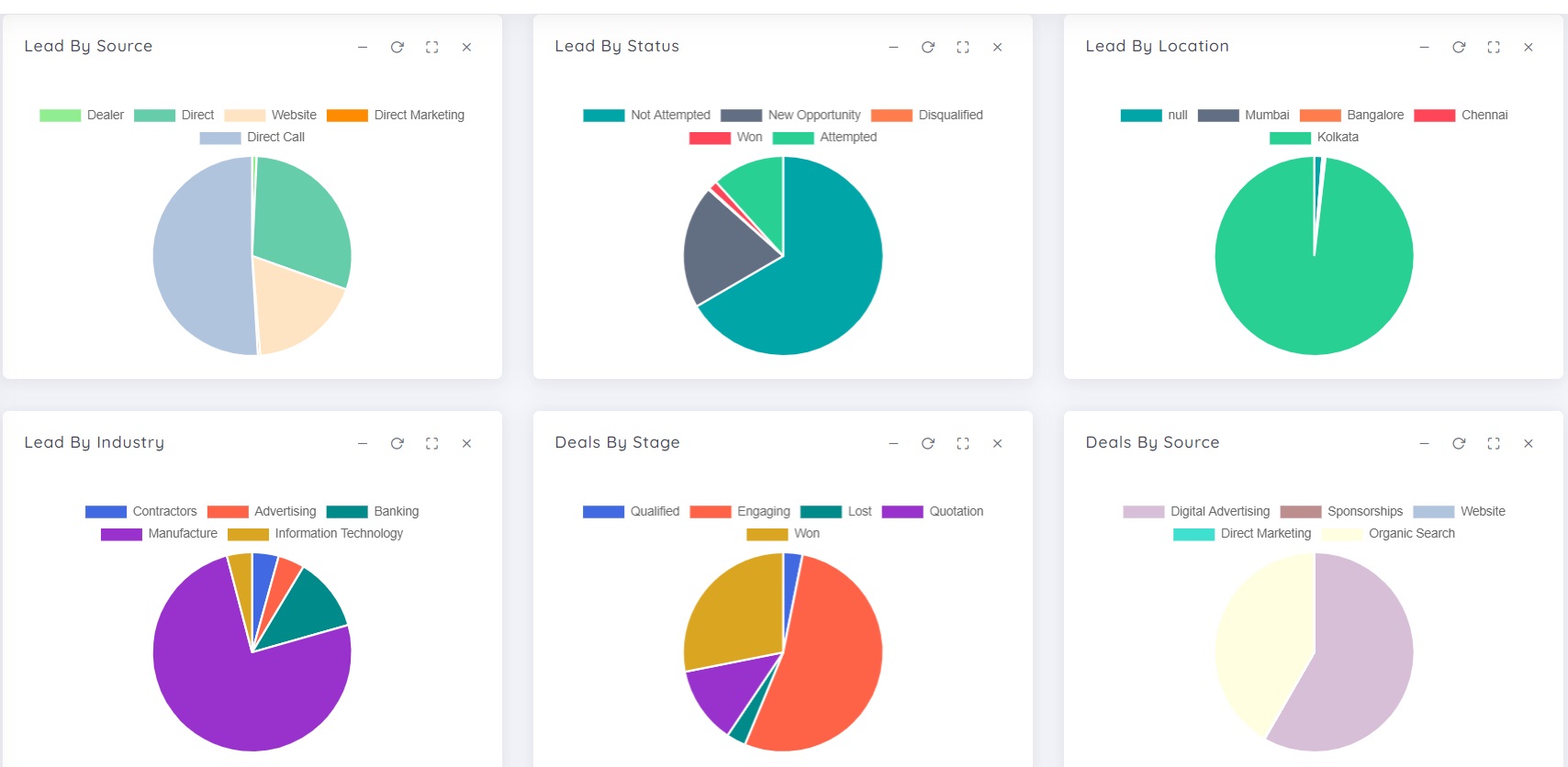Click the Website color swatch in Lead By Source

tap(244, 115)
